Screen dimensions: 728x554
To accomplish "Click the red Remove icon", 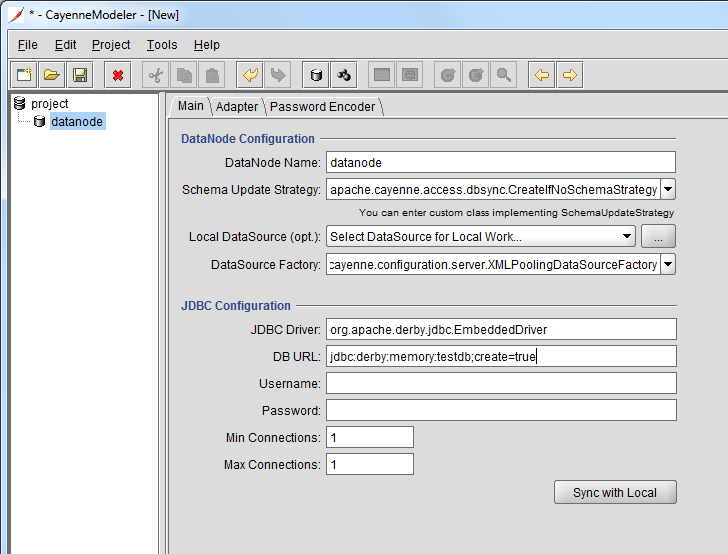I will (x=118, y=75).
